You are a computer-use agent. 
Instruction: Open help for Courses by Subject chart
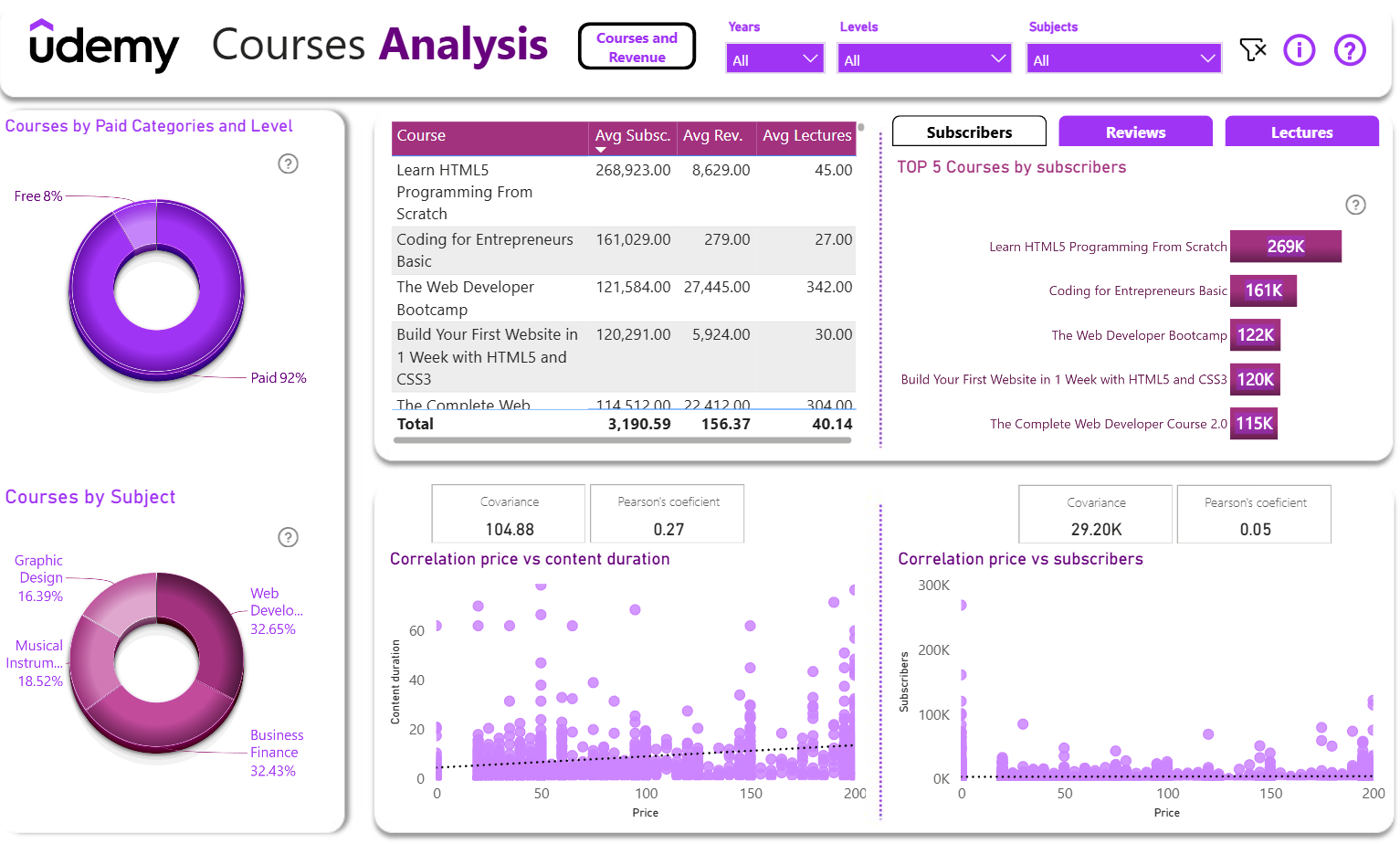coord(288,537)
